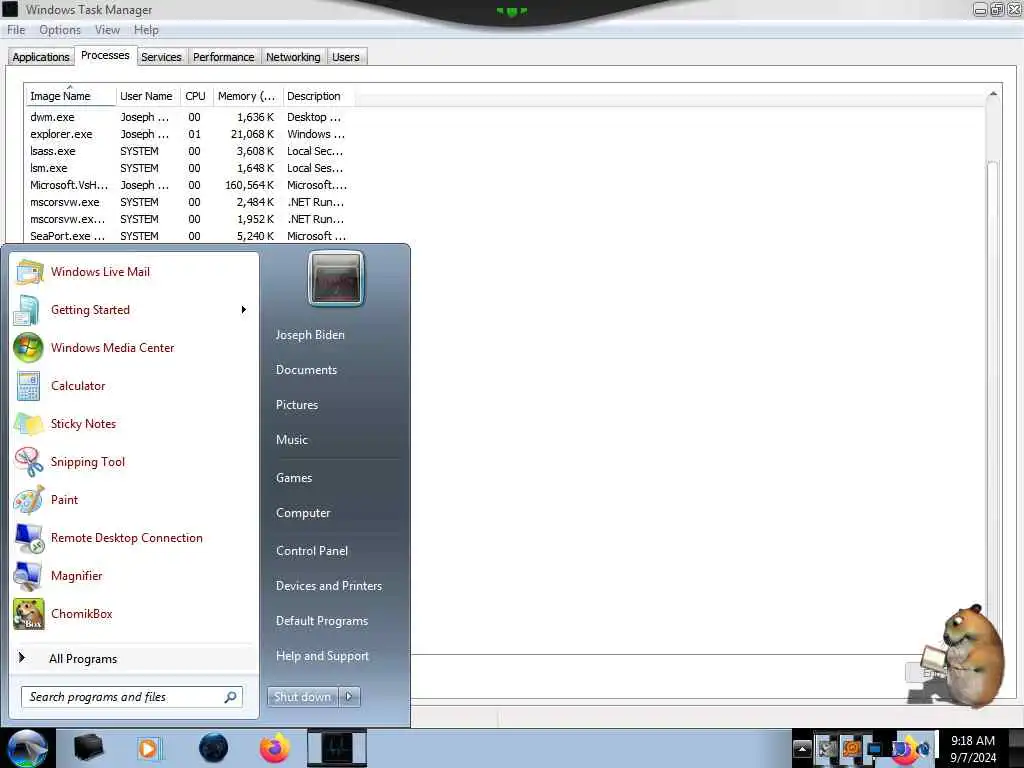Click the Start orb button

[x=27, y=748]
